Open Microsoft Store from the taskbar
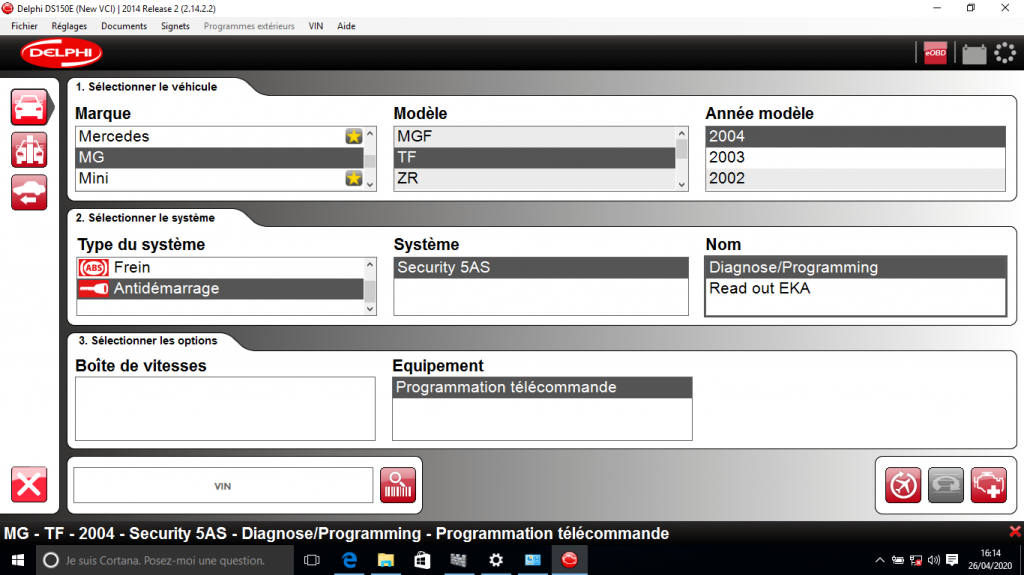 coord(423,560)
